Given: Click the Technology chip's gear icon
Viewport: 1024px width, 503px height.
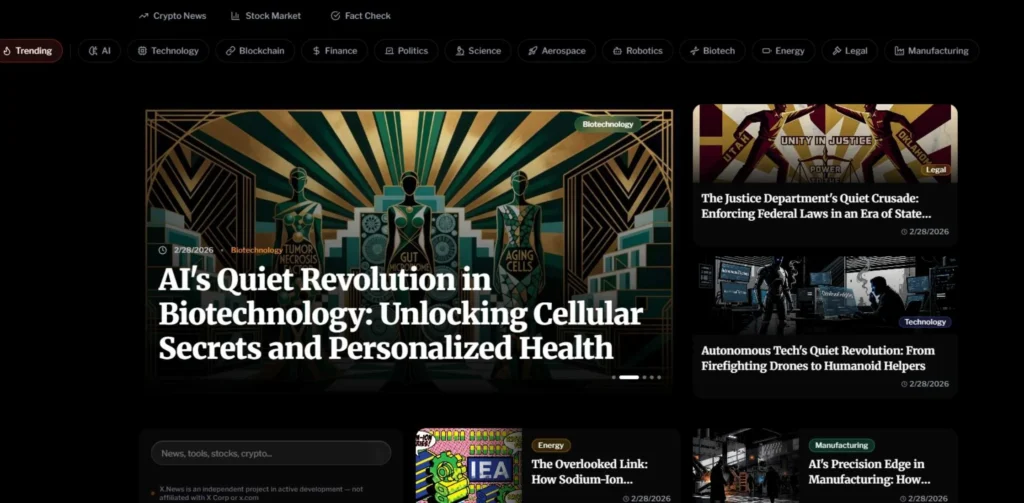Looking at the screenshot, I should [x=142, y=51].
